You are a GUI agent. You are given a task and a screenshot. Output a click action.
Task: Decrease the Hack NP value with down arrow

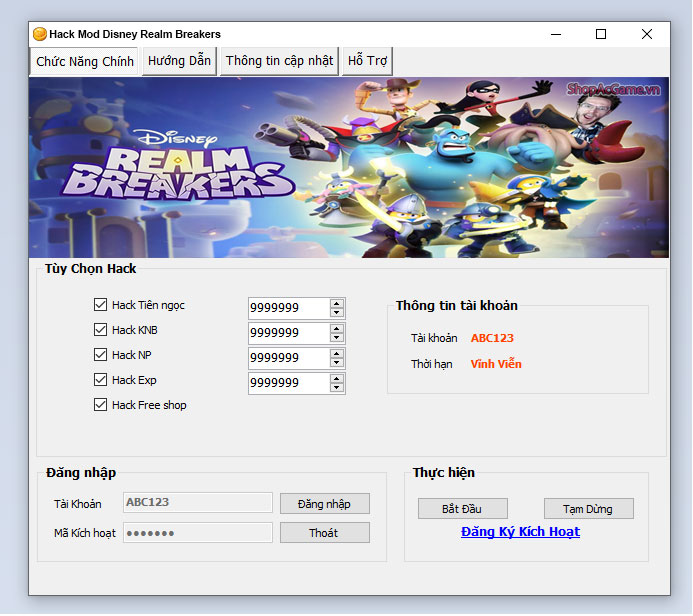tap(337, 363)
